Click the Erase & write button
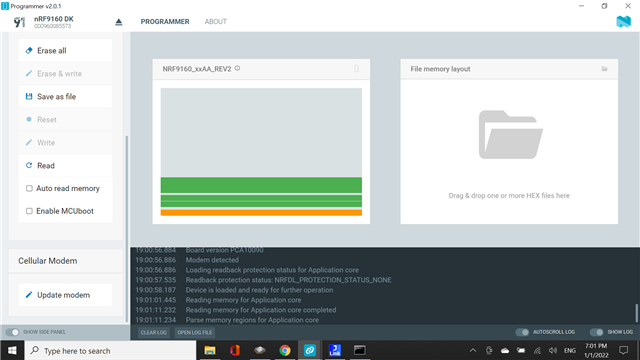 [65, 73]
